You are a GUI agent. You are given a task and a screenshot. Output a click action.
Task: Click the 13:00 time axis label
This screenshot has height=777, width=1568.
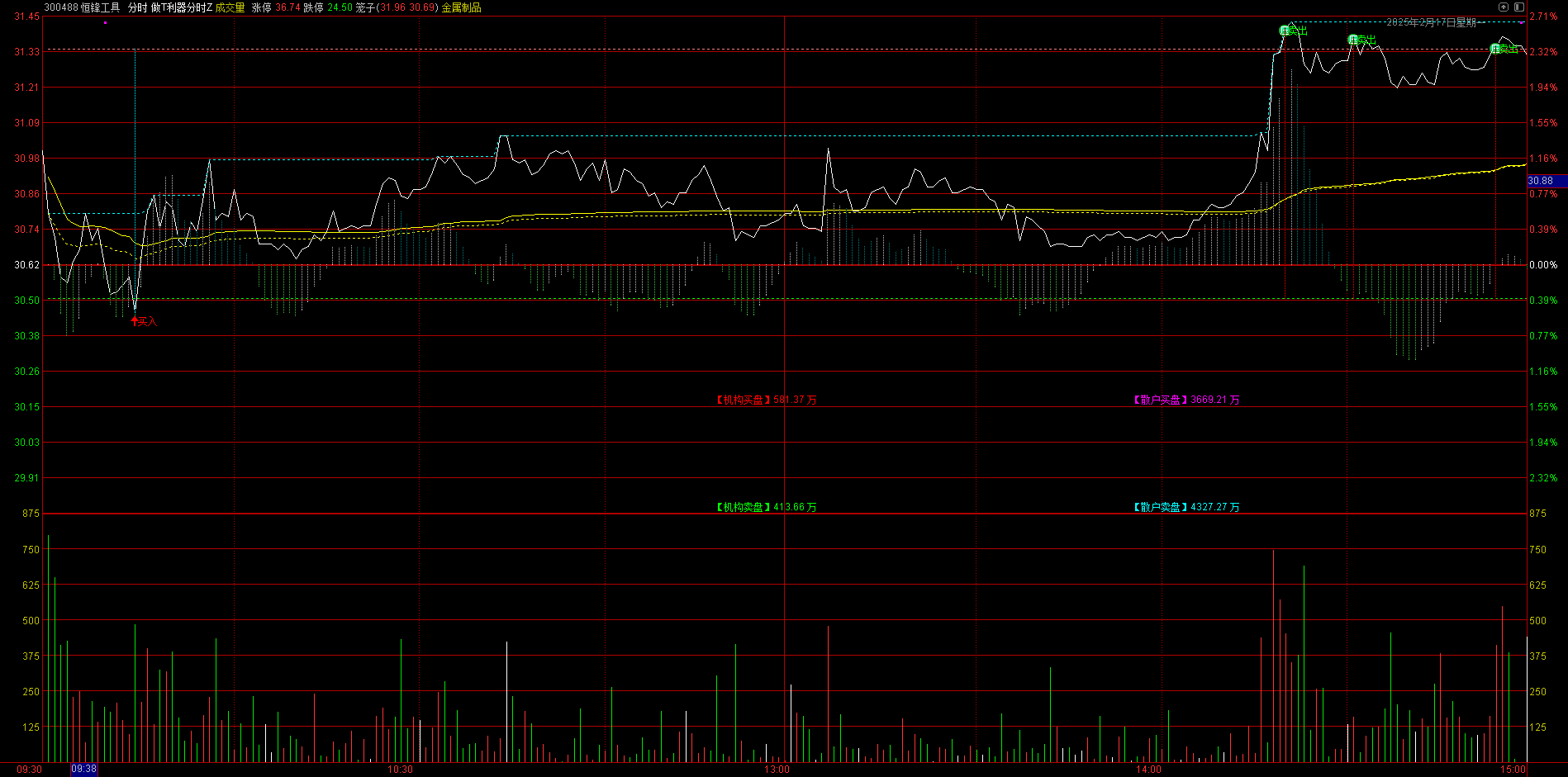point(777,769)
